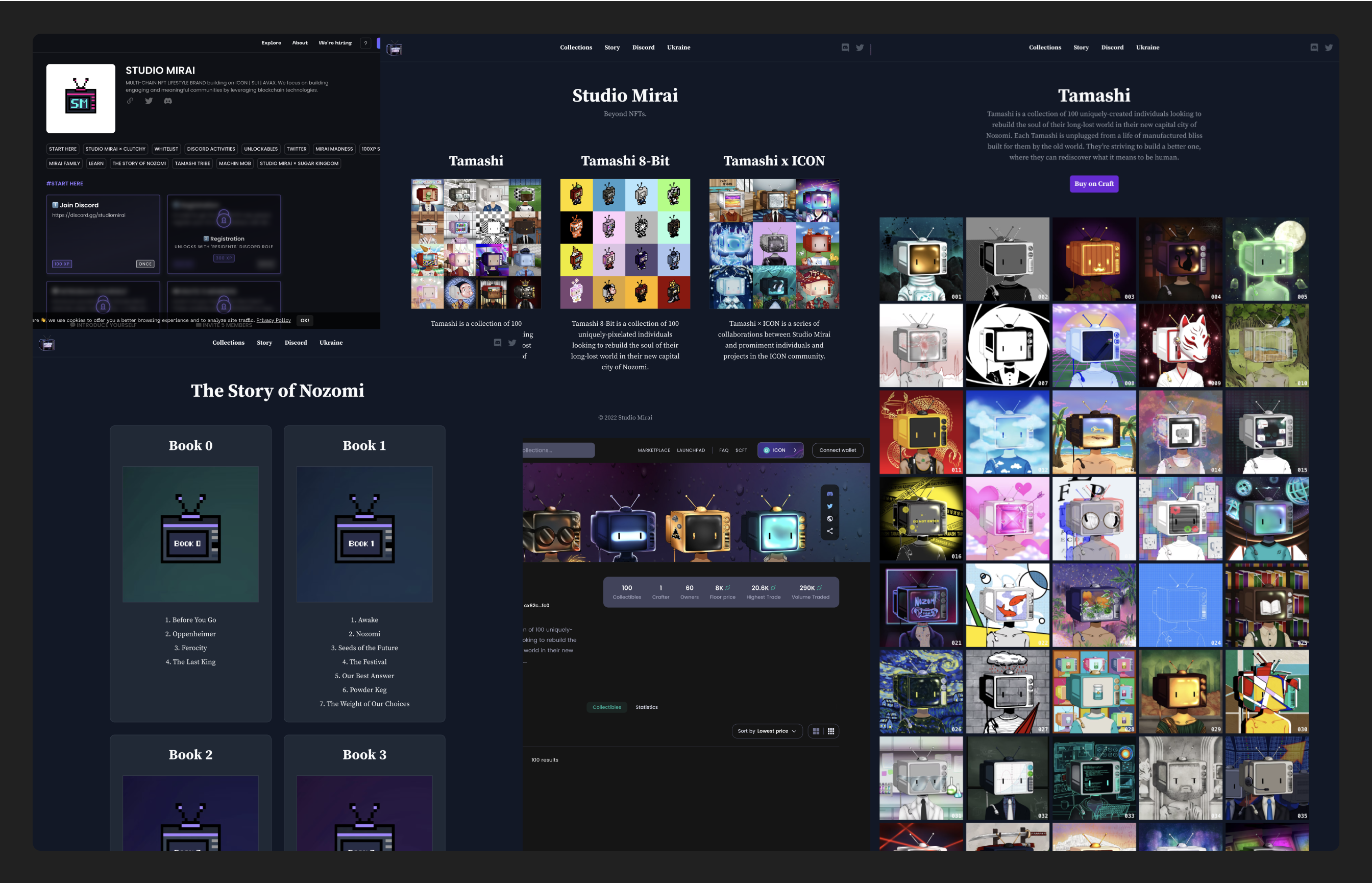Select the TAMASHI TRIBE tag
The height and width of the screenshot is (883, 1372).
pos(192,163)
